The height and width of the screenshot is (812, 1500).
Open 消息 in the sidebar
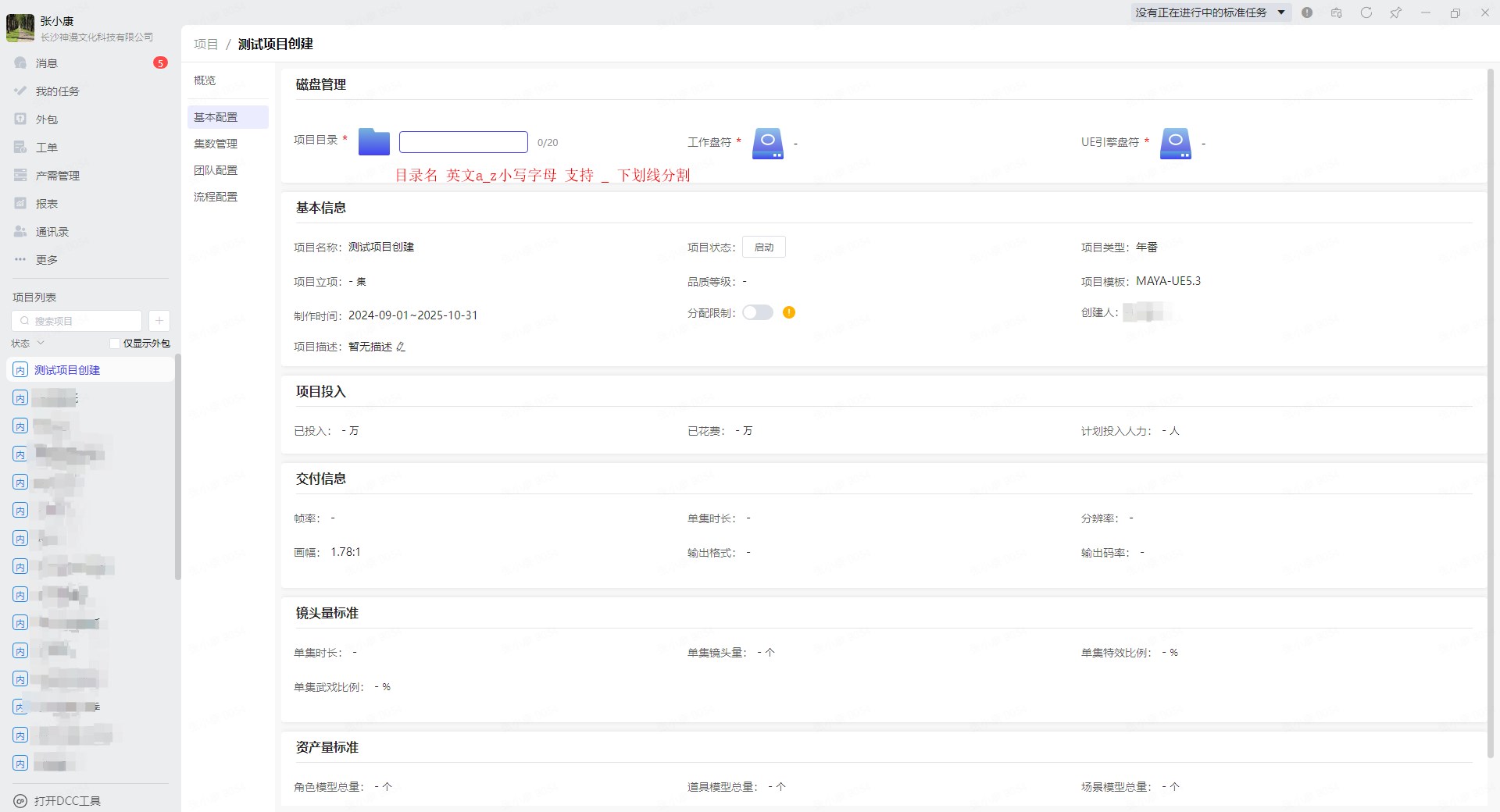(x=46, y=63)
